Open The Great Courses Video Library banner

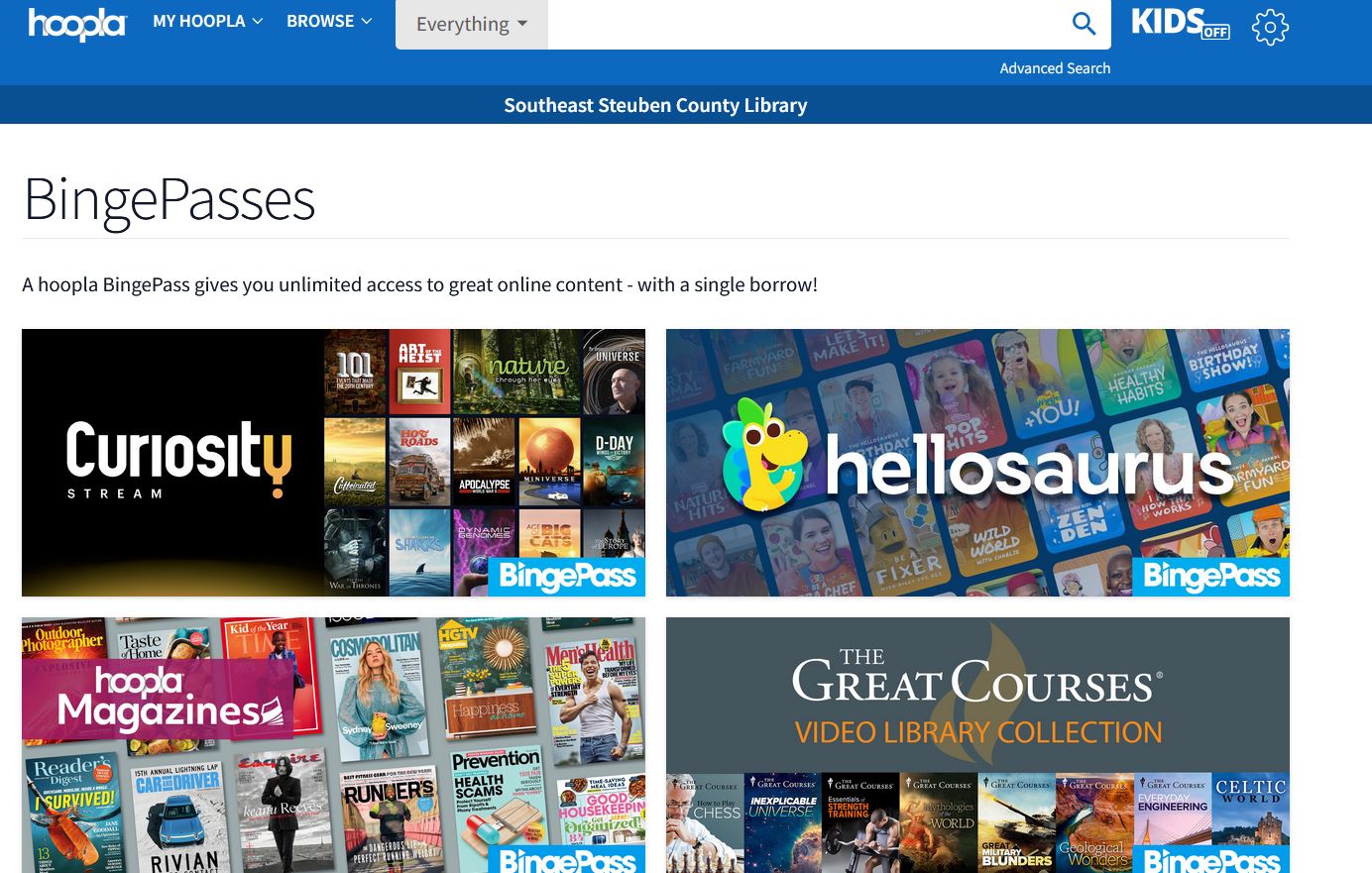tap(977, 745)
